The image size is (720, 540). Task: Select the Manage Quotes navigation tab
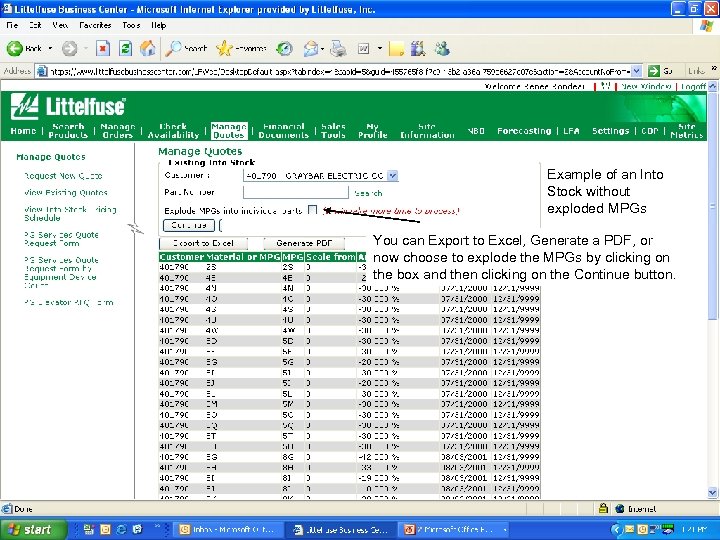pos(228,131)
